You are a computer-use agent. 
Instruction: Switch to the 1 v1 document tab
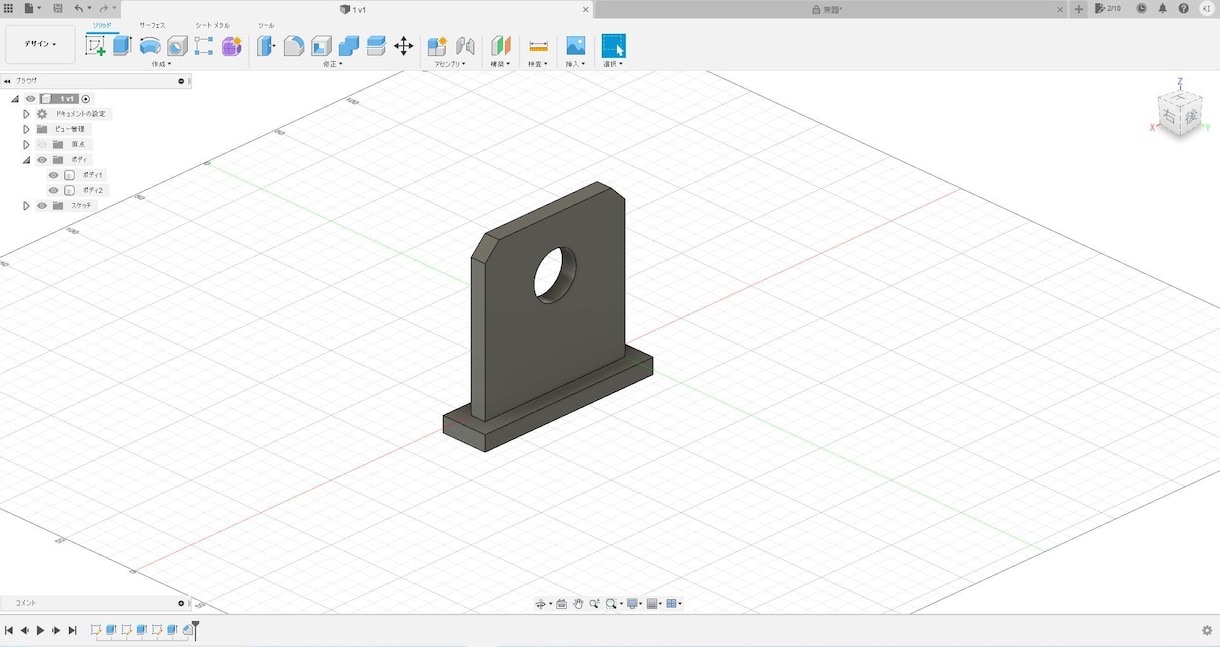(x=358, y=9)
